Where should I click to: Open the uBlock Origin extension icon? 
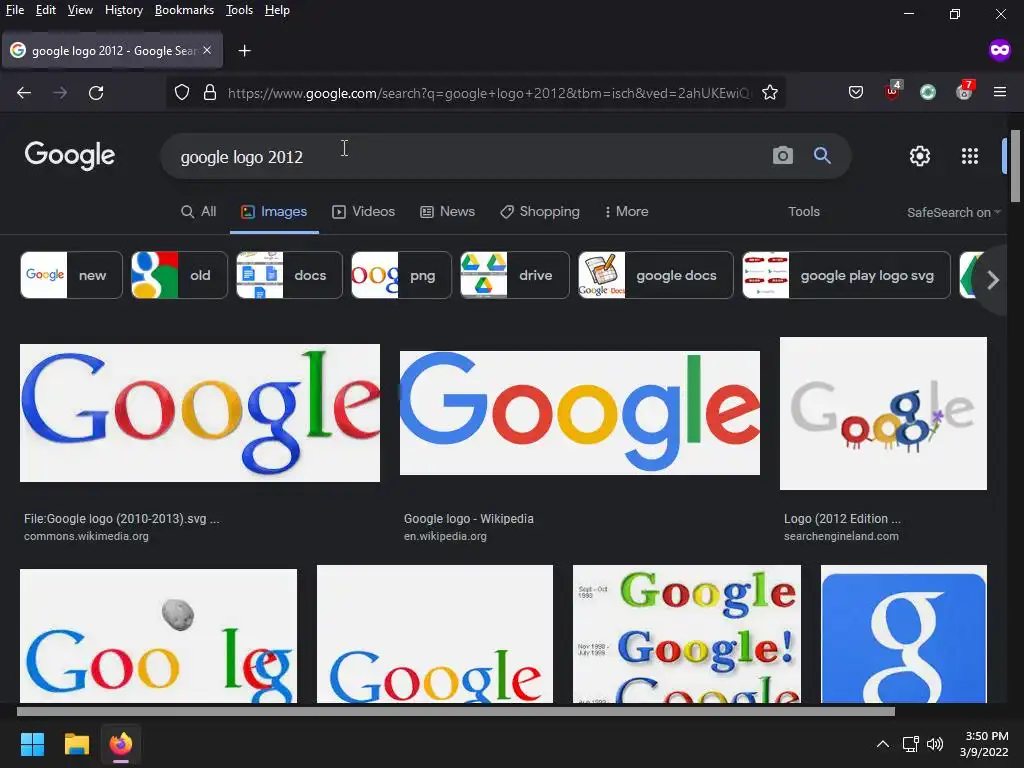click(x=892, y=91)
